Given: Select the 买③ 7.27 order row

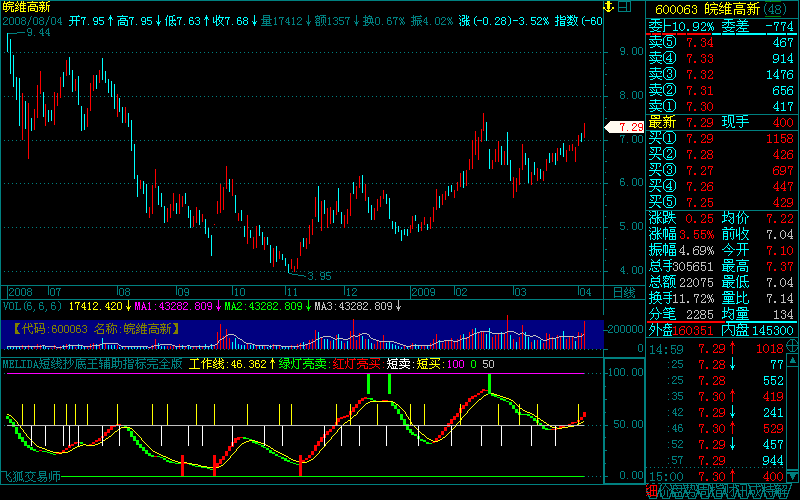Looking at the screenshot, I should click(721, 170).
